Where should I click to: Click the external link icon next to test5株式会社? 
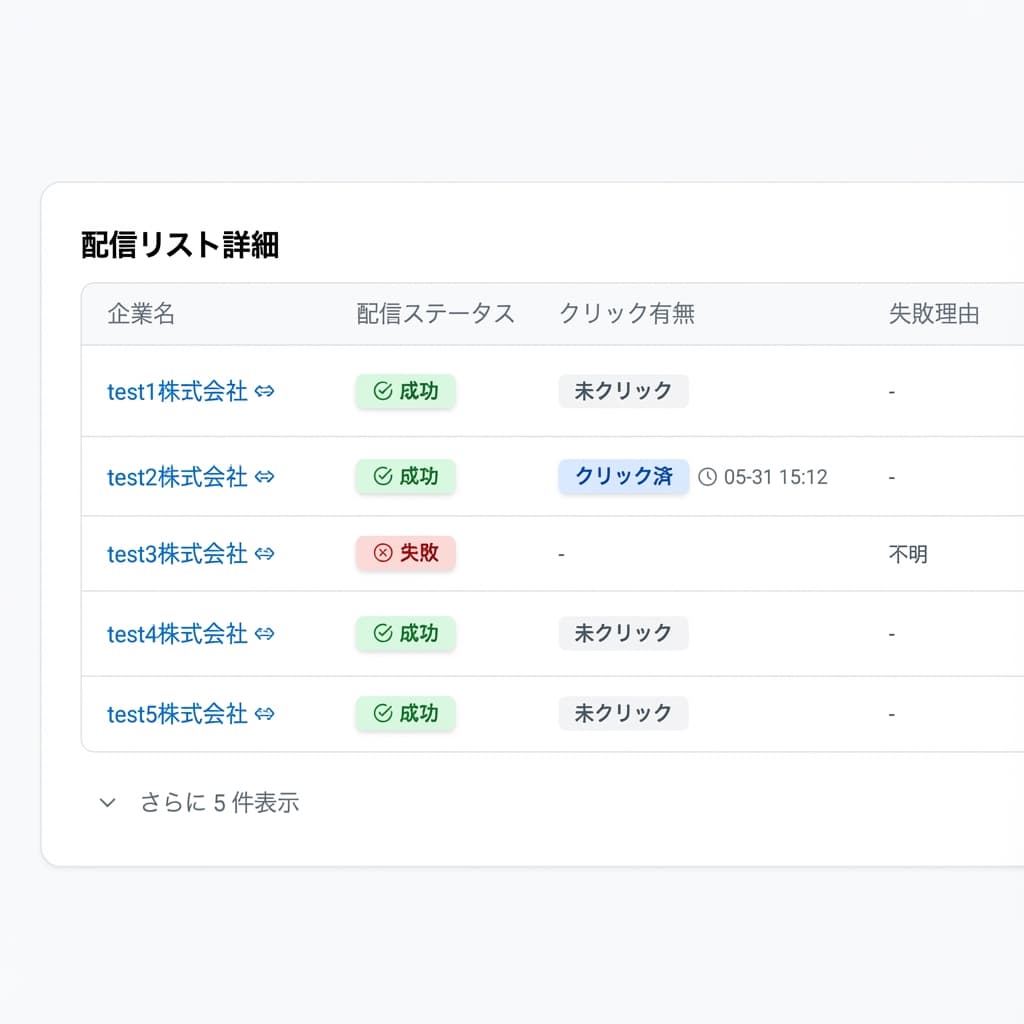click(265, 714)
